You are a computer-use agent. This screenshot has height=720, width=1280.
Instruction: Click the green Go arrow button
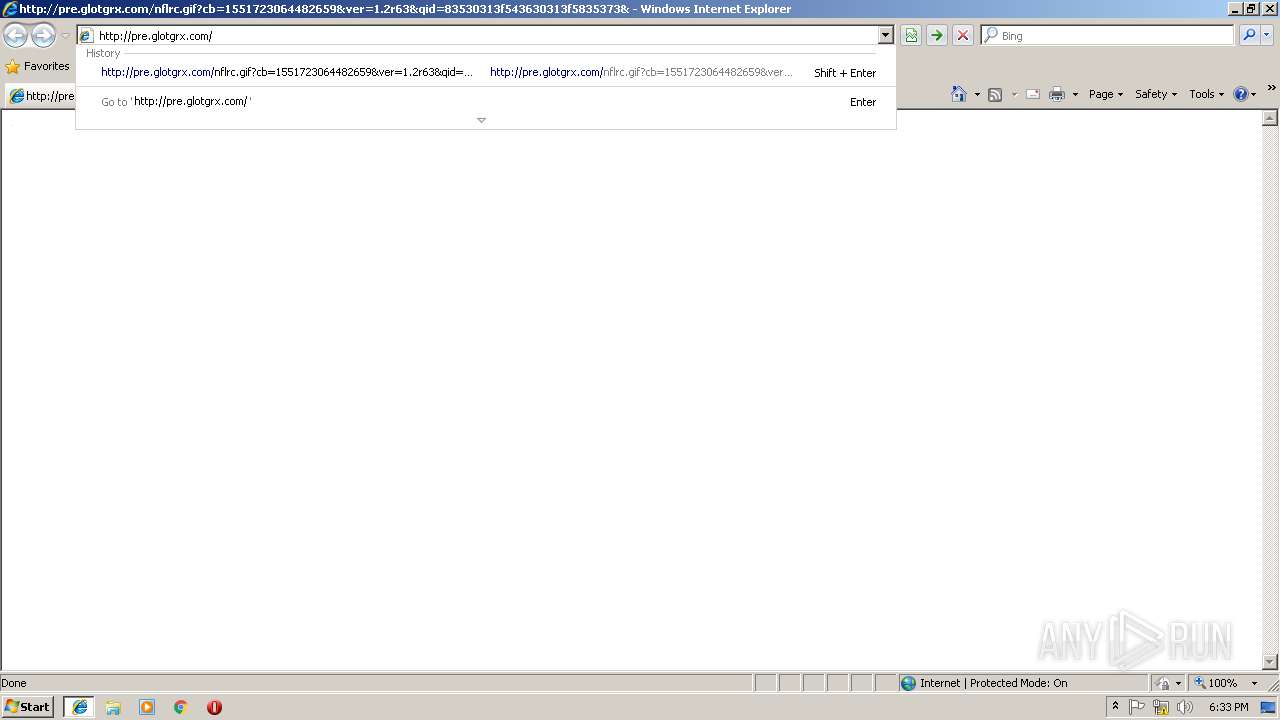point(937,36)
